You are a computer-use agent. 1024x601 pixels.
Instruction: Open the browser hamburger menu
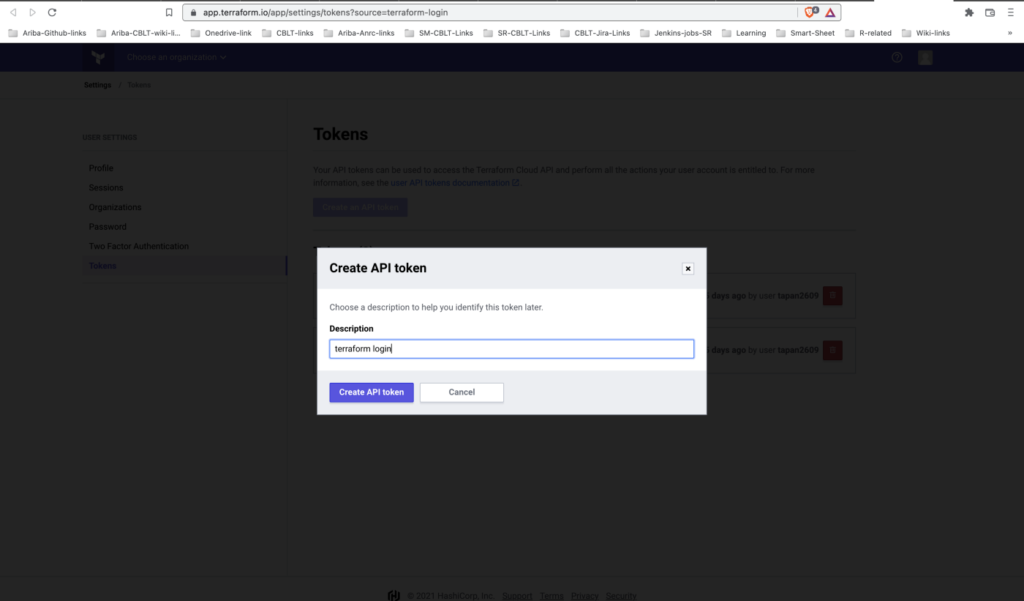click(x=1012, y=12)
